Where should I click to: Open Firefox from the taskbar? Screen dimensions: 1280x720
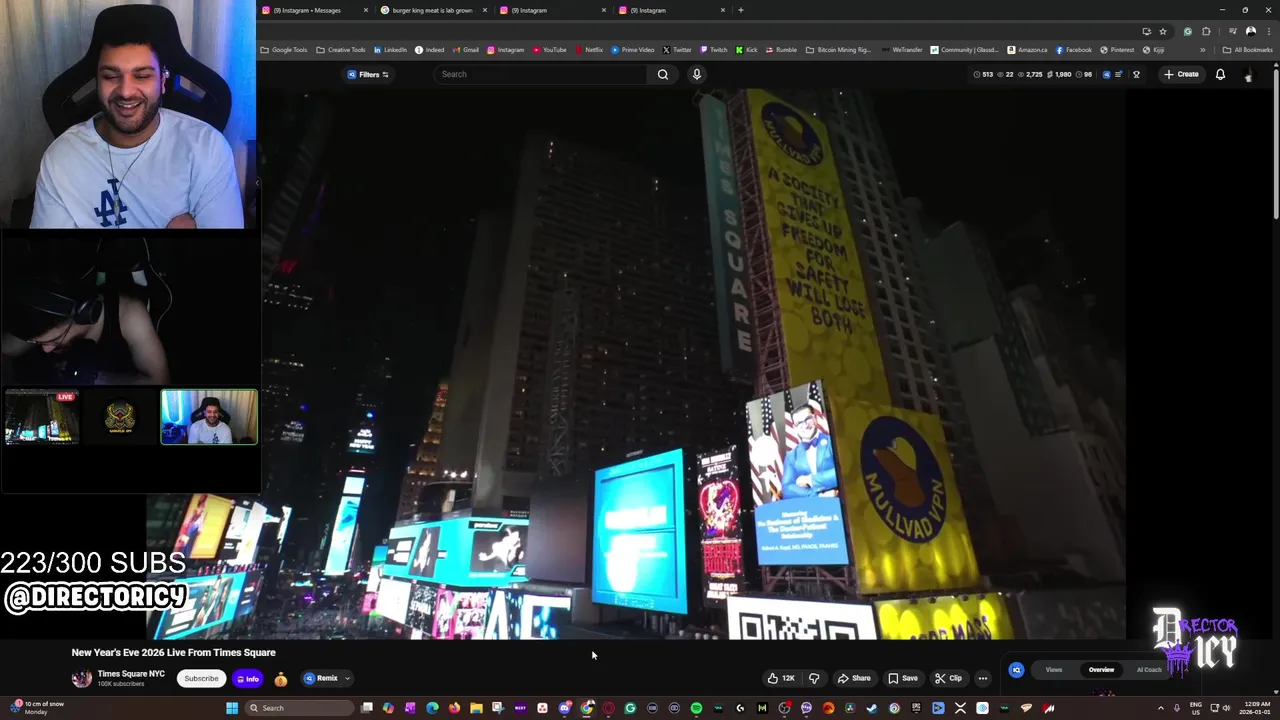[x=454, y=708]
